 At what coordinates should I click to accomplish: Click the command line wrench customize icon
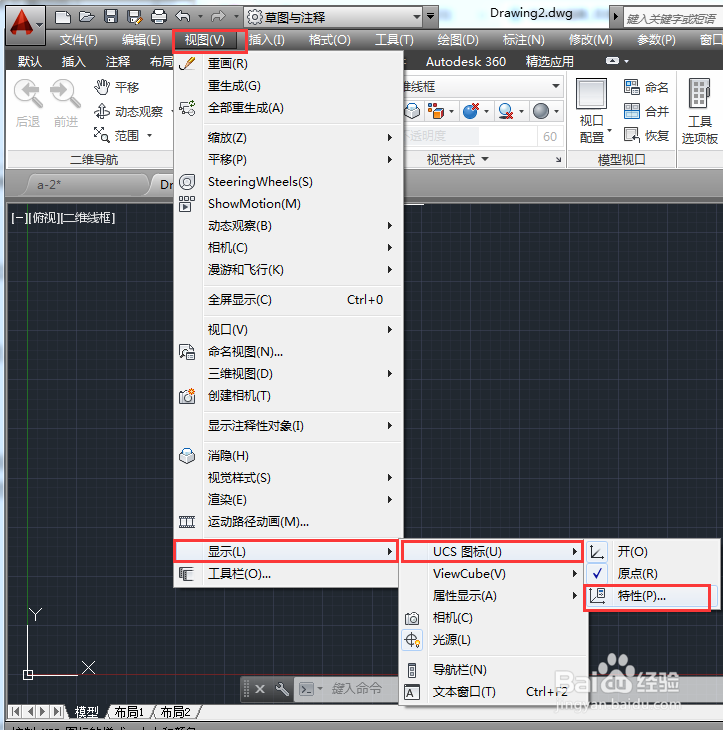point(282,689)
